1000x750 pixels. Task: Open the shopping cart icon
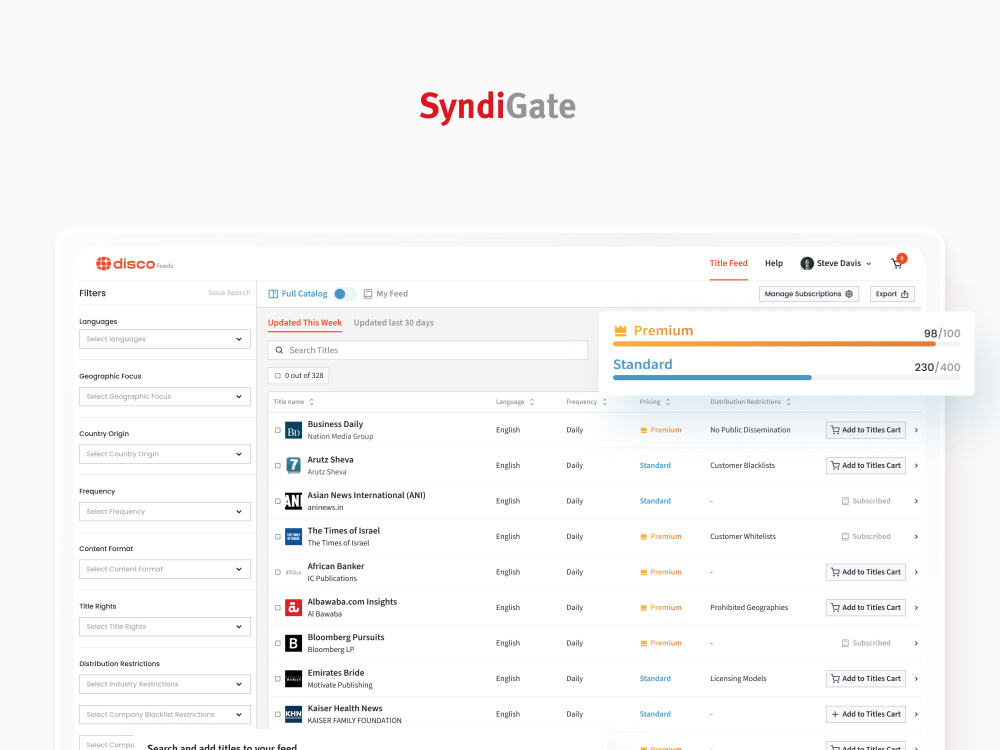pyautogui.click(x=897, y=263)
